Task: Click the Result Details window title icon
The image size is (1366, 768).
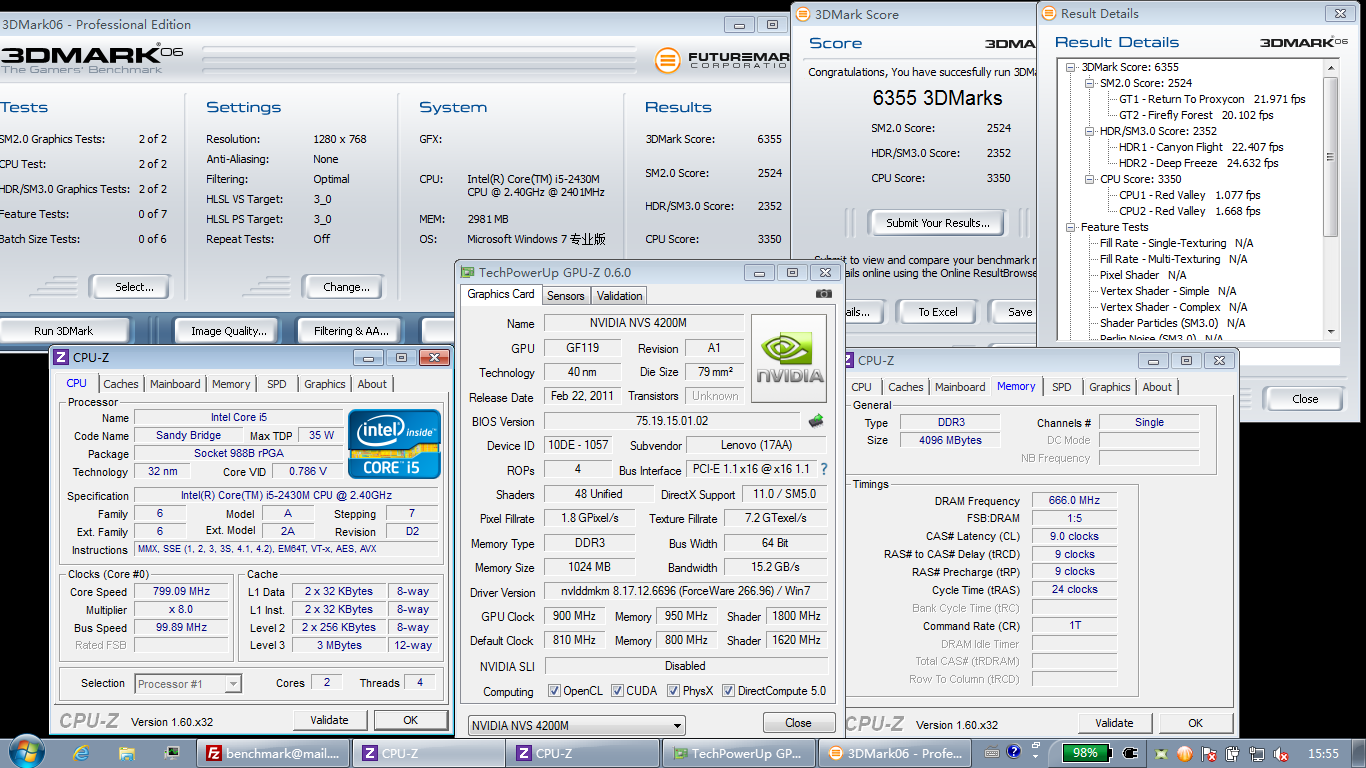Action: pos(1049,13)
